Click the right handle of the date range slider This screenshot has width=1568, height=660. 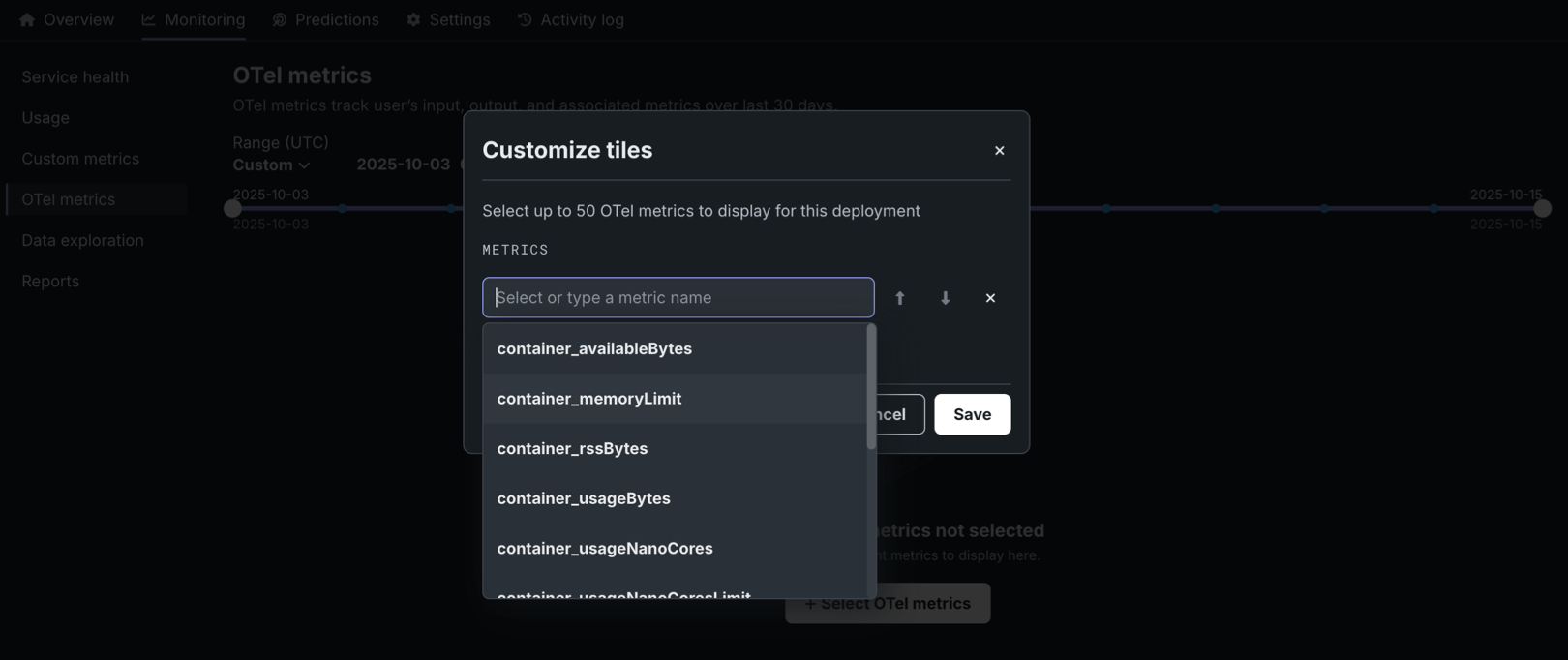coord(1542,208)
